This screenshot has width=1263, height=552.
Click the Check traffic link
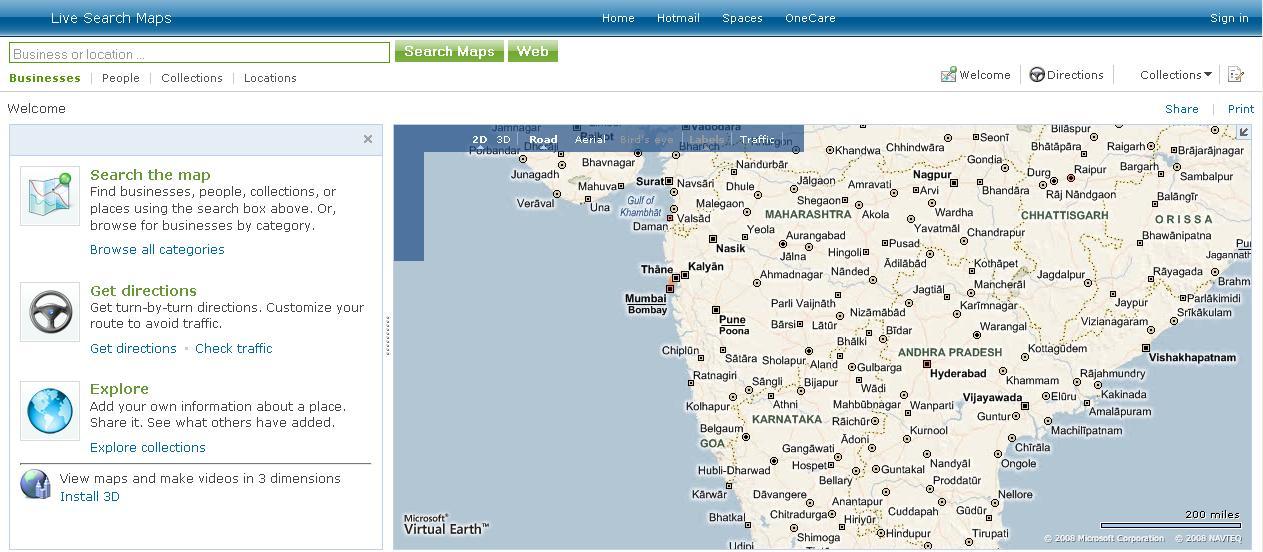point(233,349)
